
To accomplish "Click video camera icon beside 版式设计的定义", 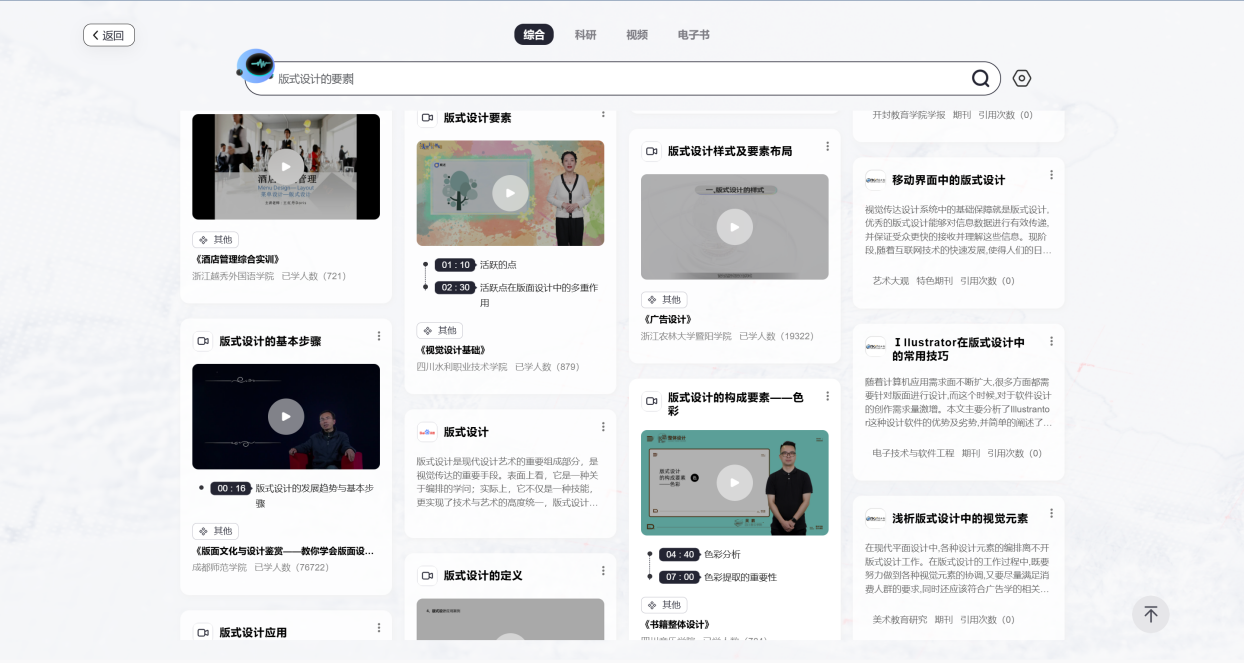I will [427, 576].
